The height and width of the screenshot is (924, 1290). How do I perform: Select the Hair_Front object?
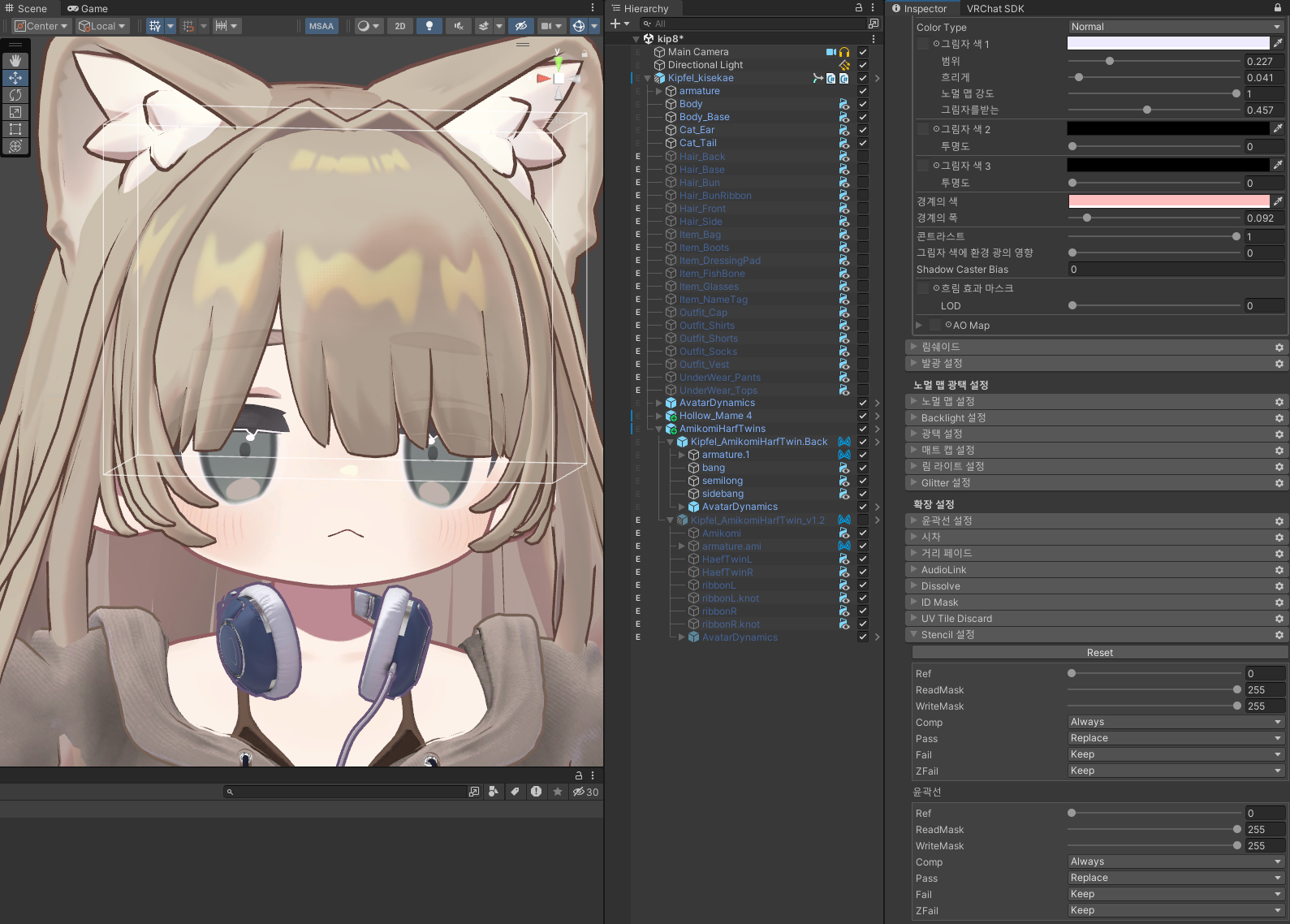[703, 209]
